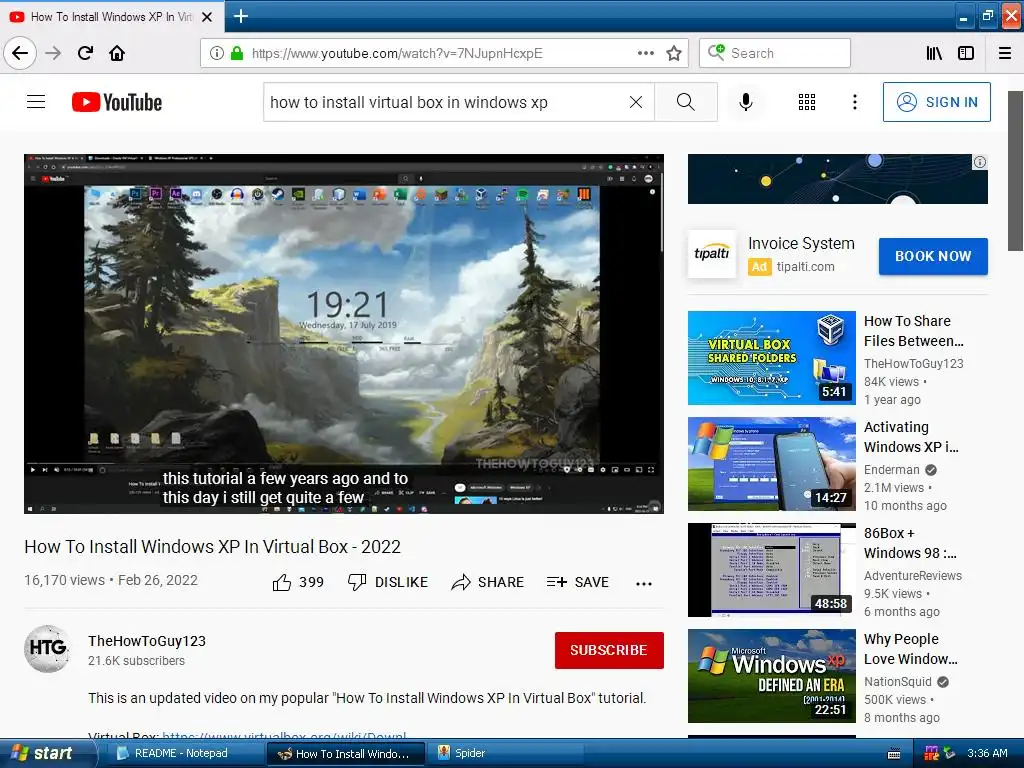Open Activating Windows XP video thumbnail

click(771, 464)
